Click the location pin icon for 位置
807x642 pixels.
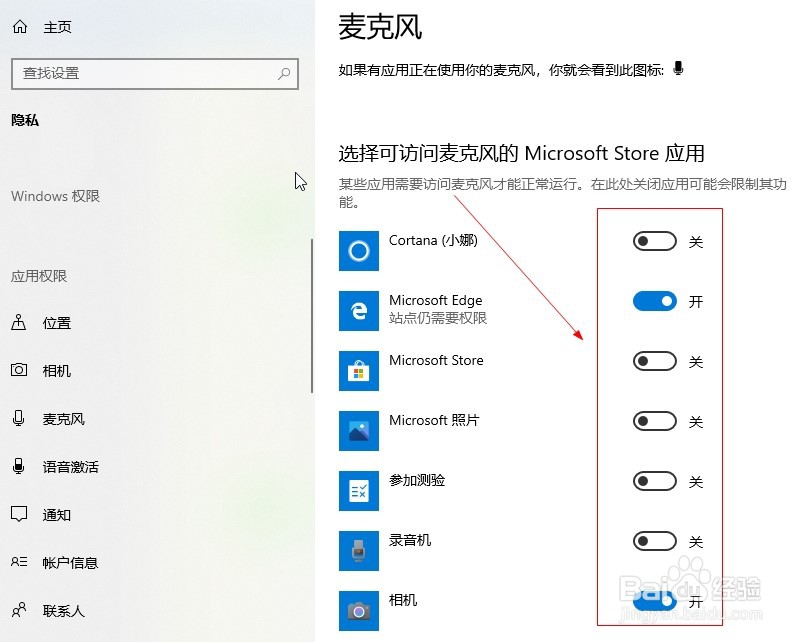click(x=19, y=322)
